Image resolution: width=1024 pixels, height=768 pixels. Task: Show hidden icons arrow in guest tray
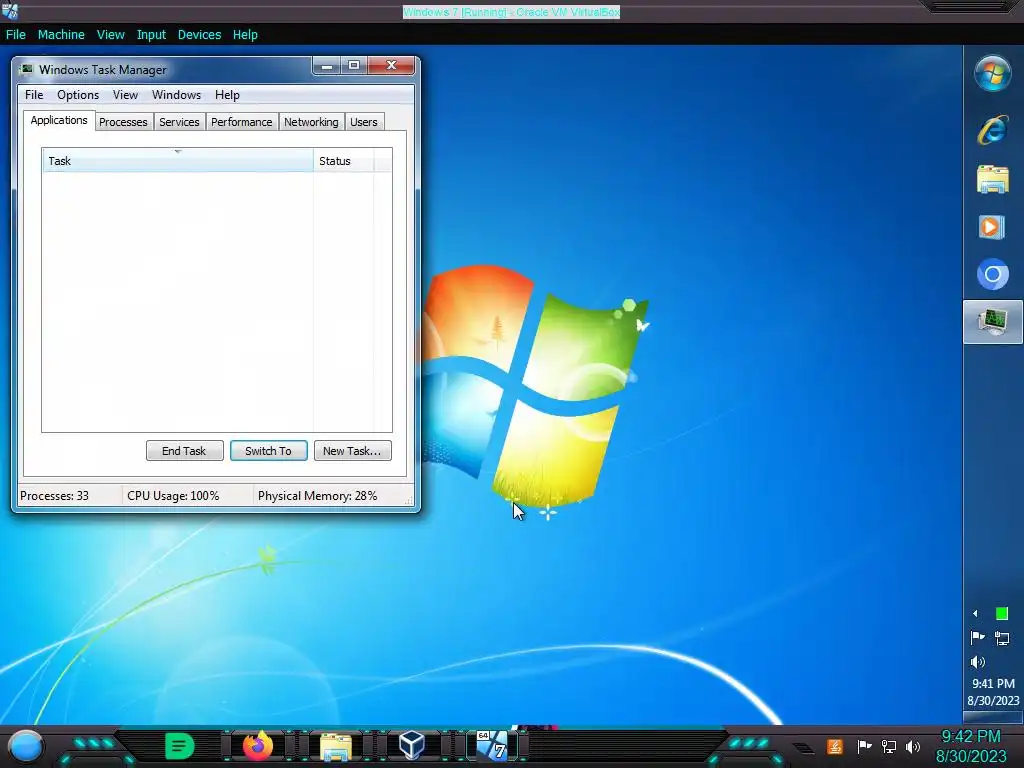click(x=976, y=613)
